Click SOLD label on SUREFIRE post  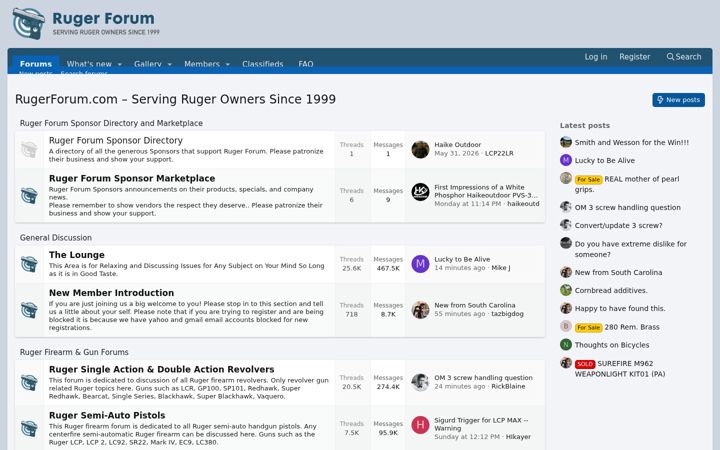(585, 364)
